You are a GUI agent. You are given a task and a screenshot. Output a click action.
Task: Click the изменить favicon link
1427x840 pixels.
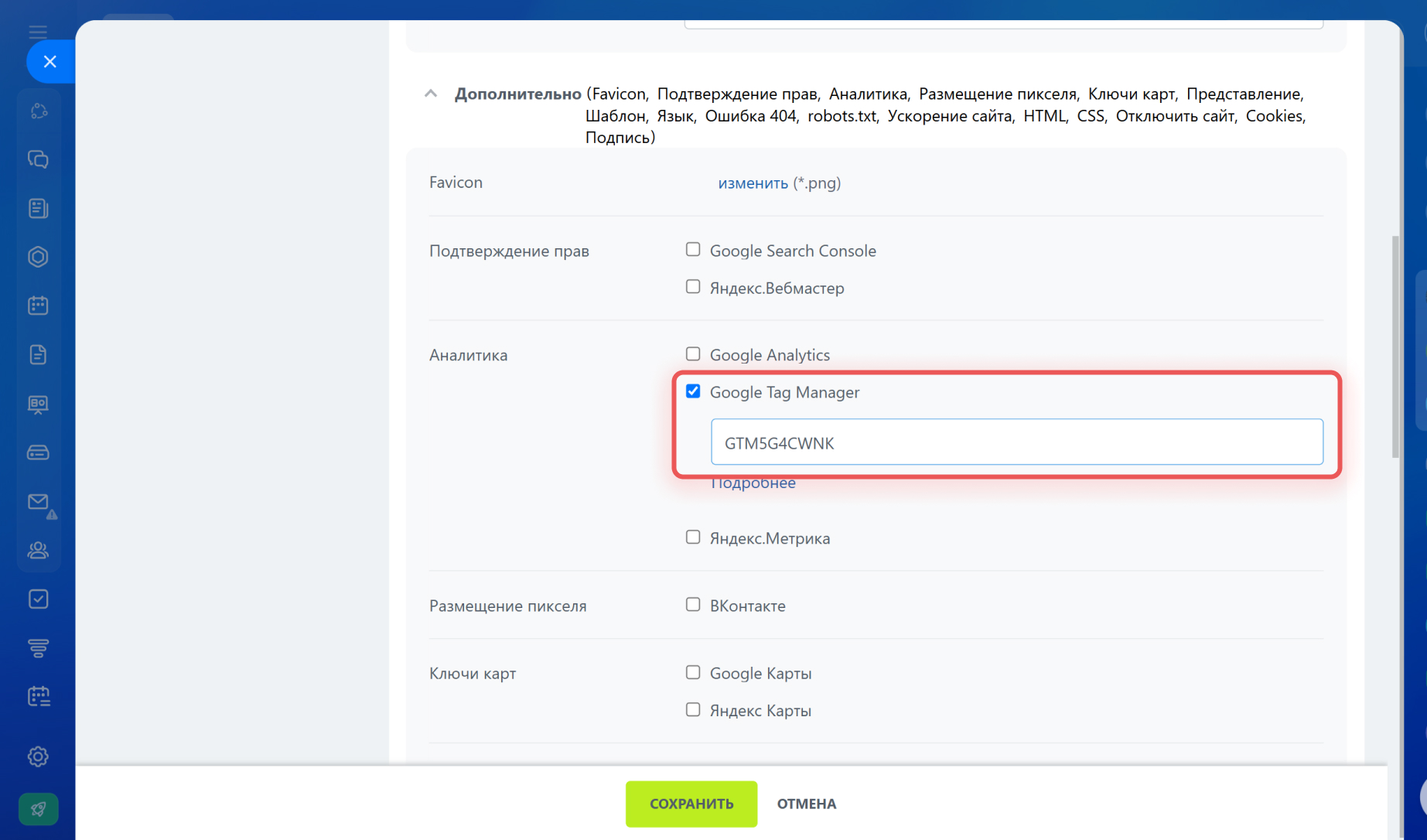pyautogui.click(x=753, y=183)
